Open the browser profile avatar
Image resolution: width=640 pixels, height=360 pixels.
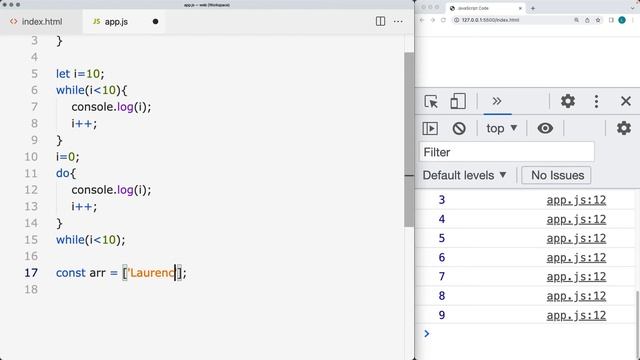click(x=622, y=20)
